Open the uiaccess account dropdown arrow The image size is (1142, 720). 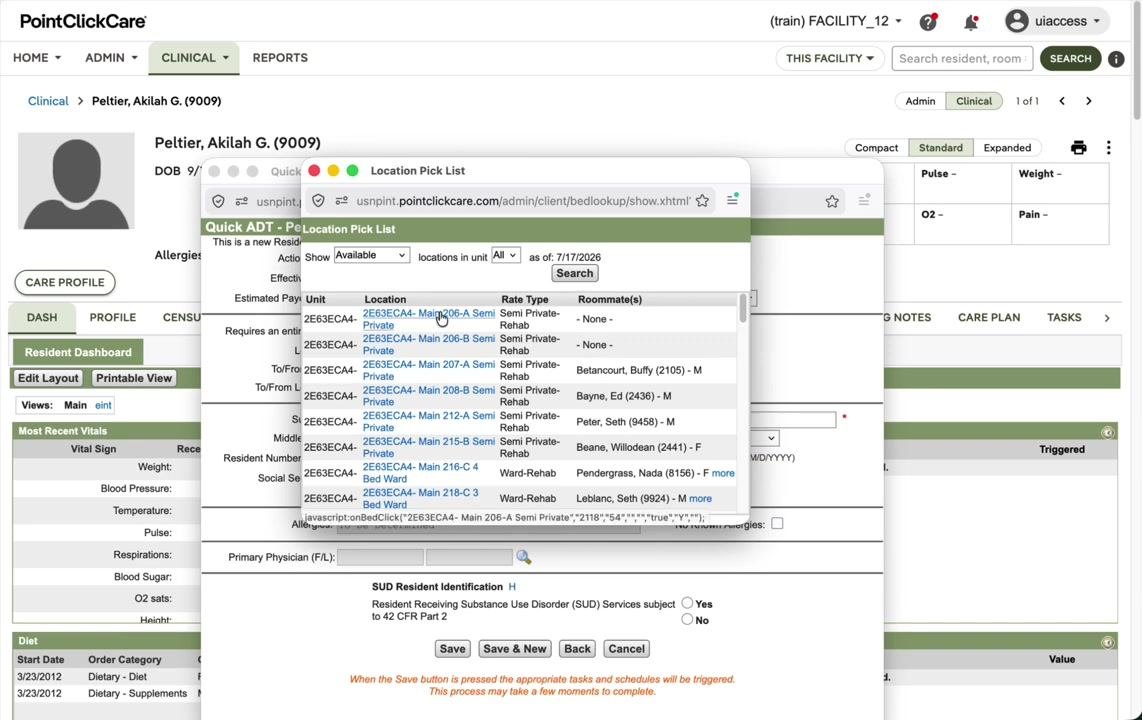coord(1097,21)
